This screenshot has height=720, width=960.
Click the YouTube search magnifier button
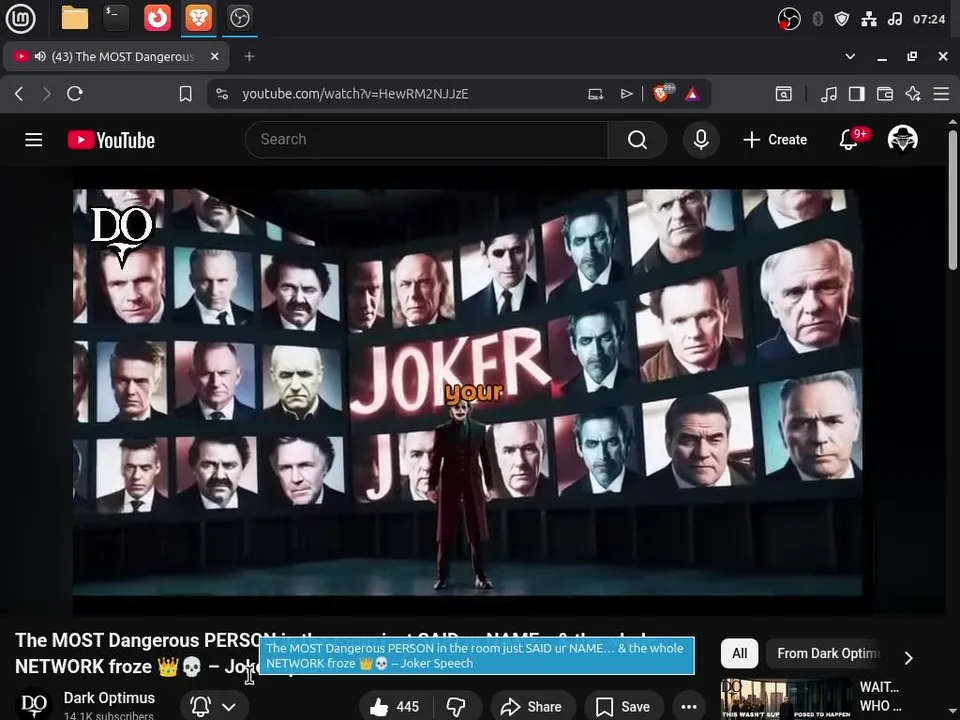(637, 140)
